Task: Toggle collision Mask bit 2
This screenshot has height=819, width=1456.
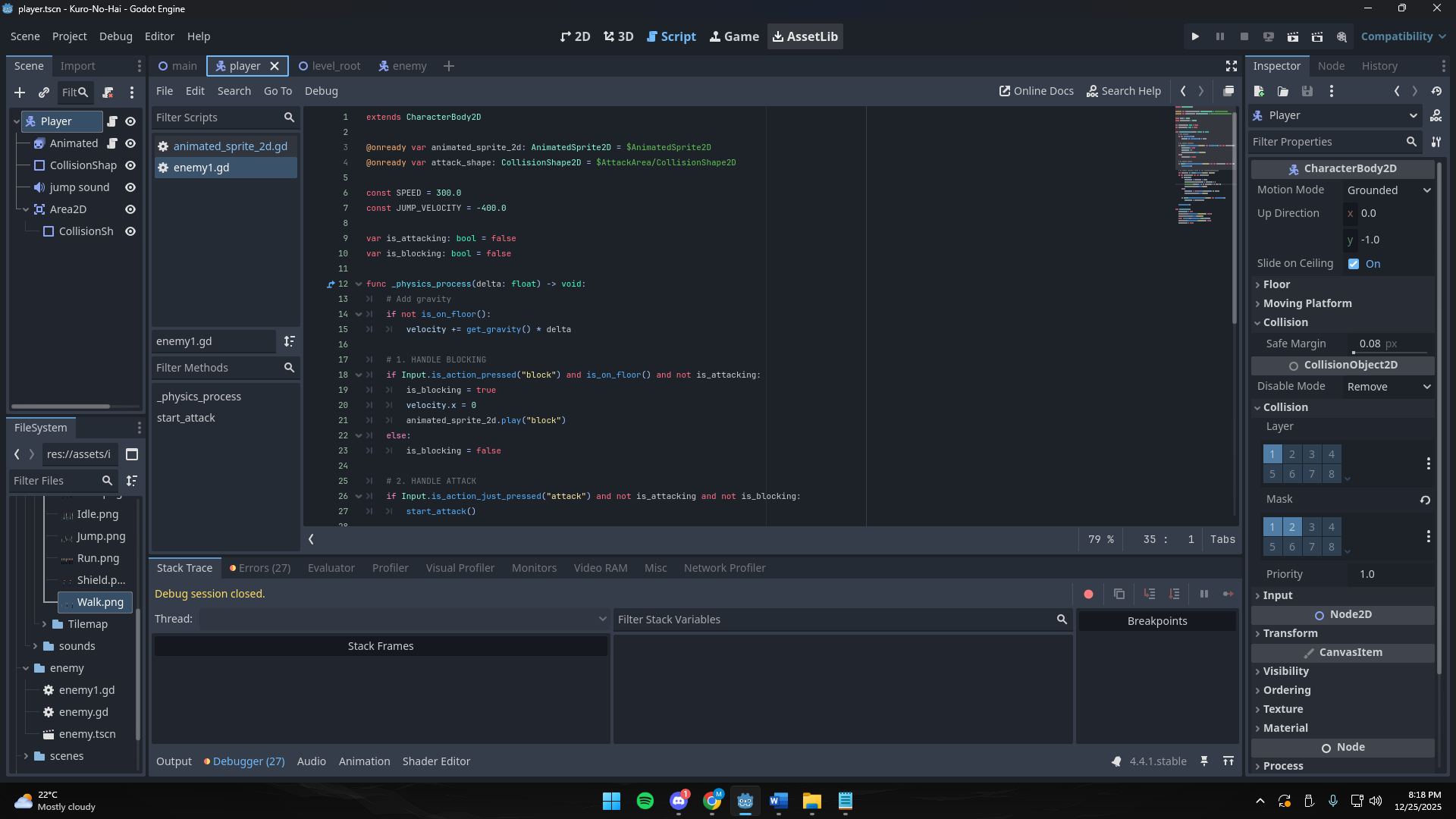Action: [1292, 527]
